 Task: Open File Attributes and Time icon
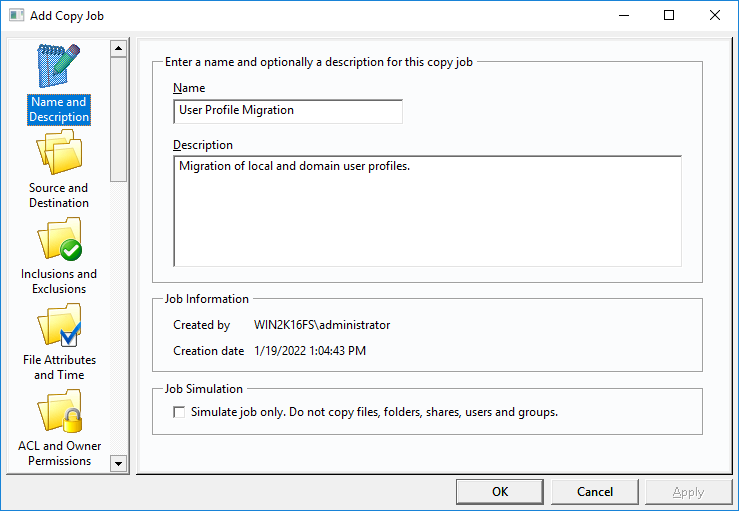(x=59, y=325)
